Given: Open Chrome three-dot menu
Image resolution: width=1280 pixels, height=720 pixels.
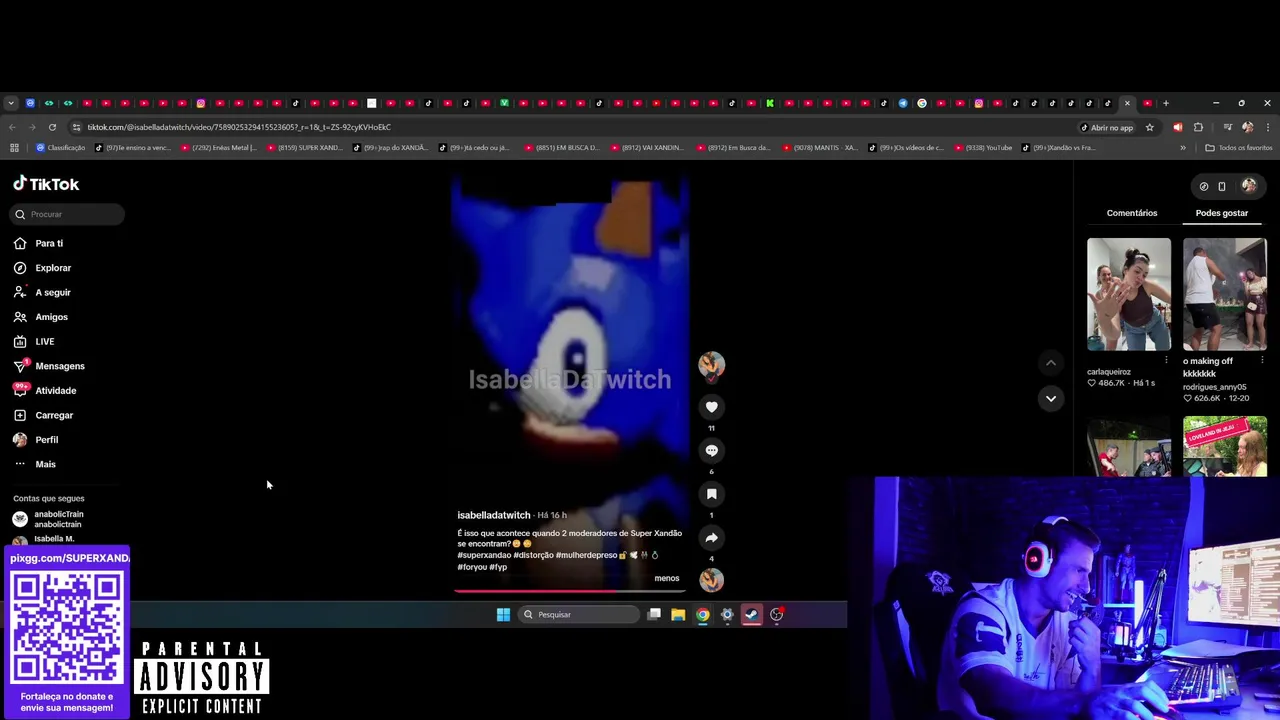Looking at the screenshot, I should [1268, 127].
